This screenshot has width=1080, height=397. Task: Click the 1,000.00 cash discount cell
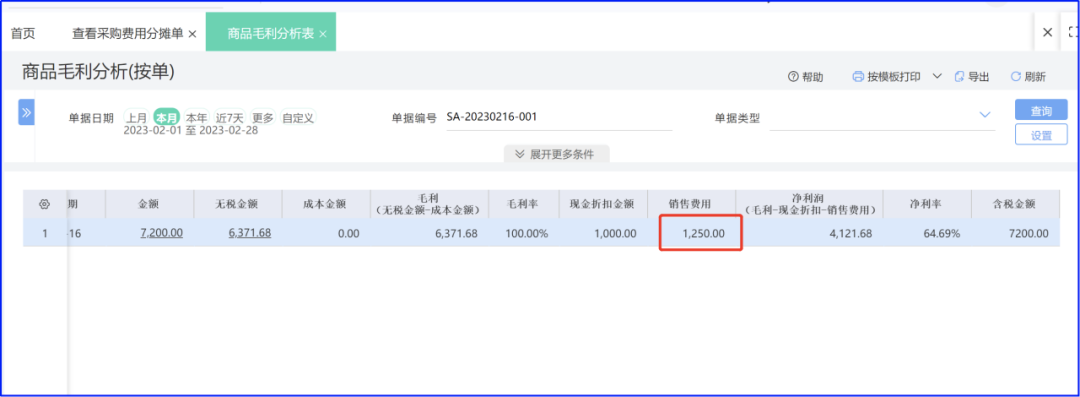603,233
